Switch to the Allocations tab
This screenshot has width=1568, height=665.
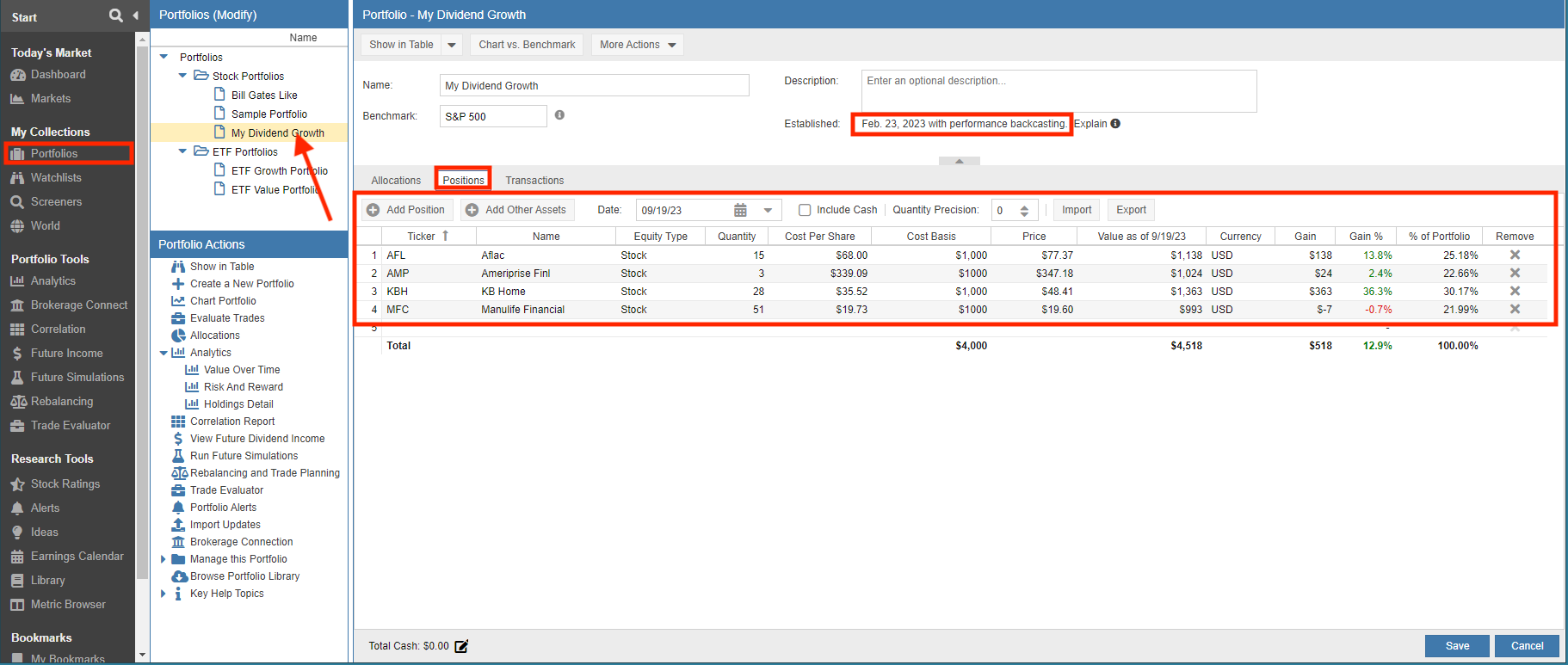(396, 181)
